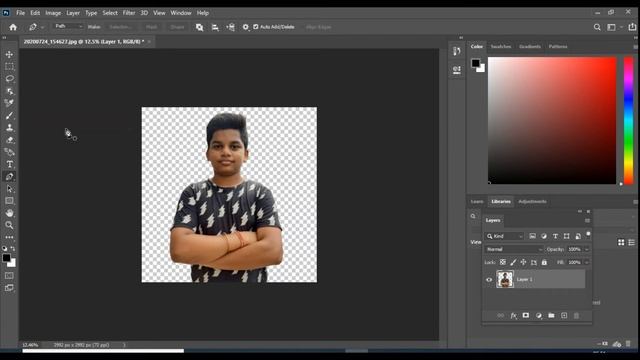Select the Brush tool in the toolbar
The image size is (640, 360).
coord(9,116)
